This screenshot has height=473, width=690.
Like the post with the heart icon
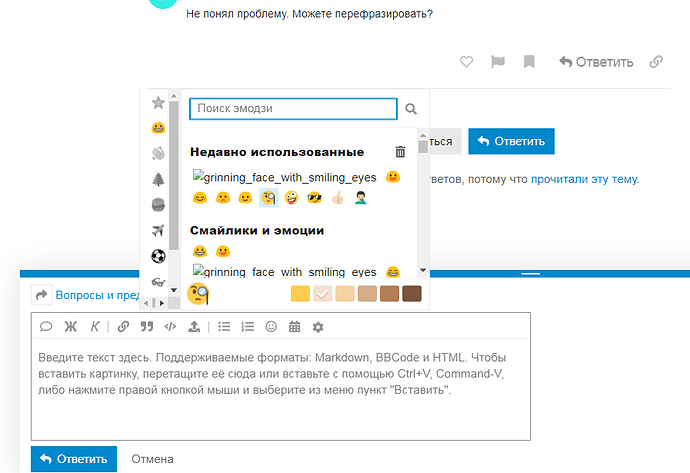point(466,62)
